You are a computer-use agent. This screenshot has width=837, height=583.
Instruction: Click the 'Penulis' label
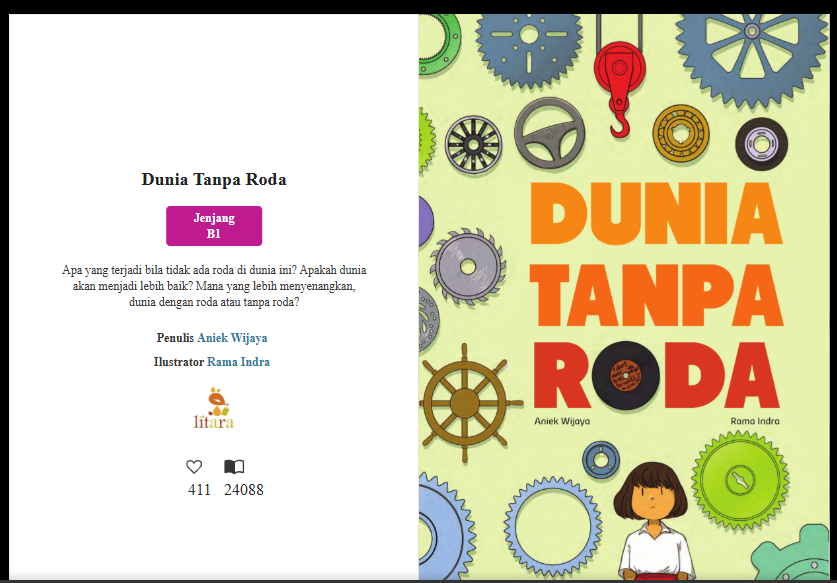175,338
